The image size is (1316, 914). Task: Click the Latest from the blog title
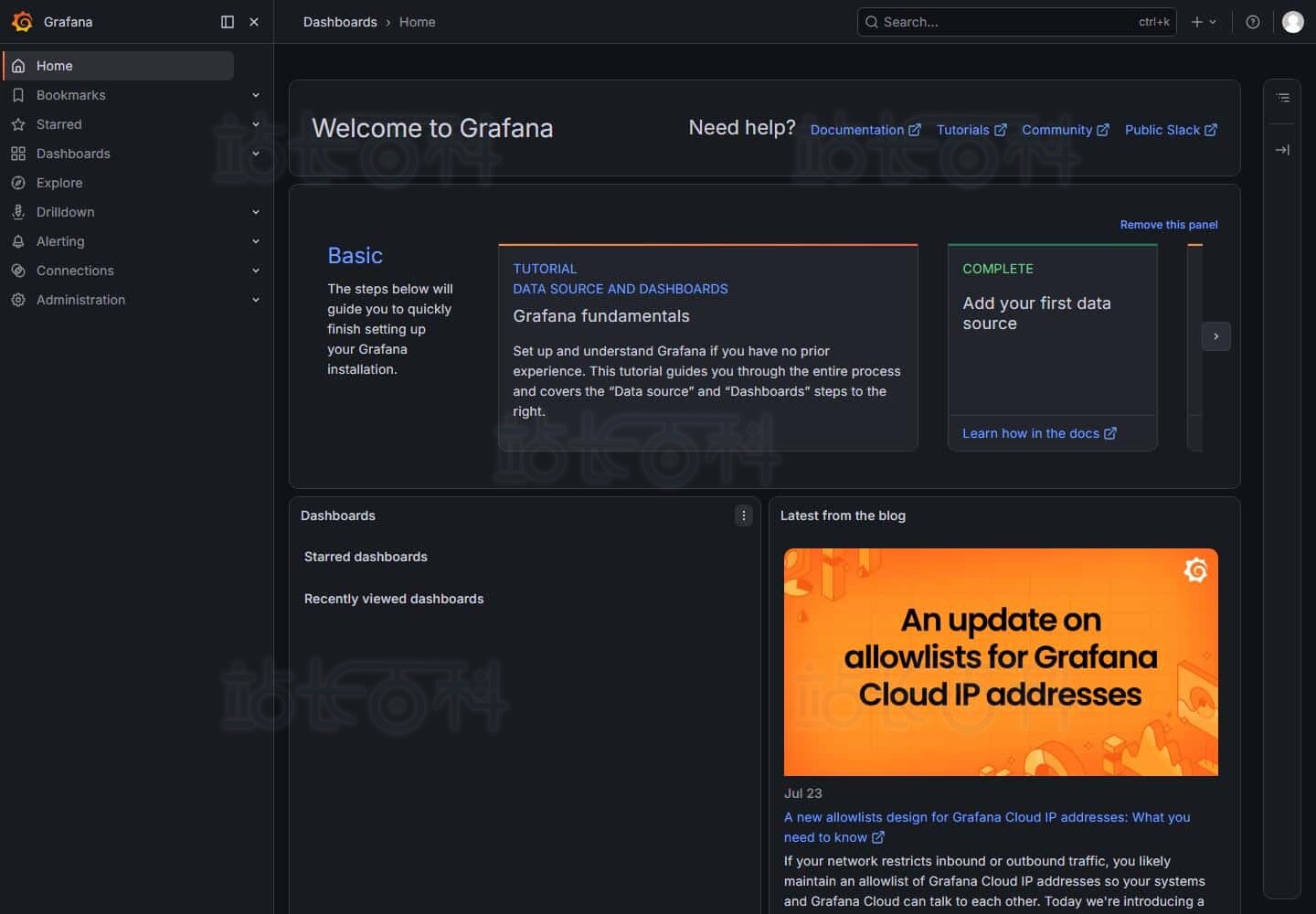tap(843, 515)
